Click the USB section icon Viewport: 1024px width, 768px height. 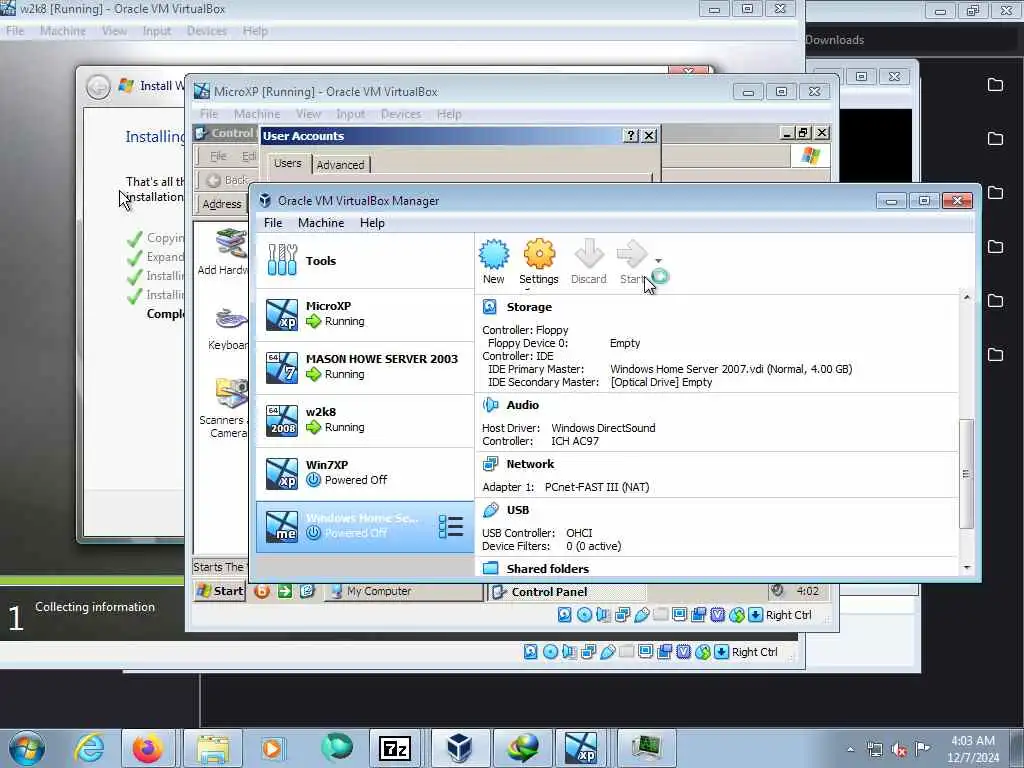point(490,509)
